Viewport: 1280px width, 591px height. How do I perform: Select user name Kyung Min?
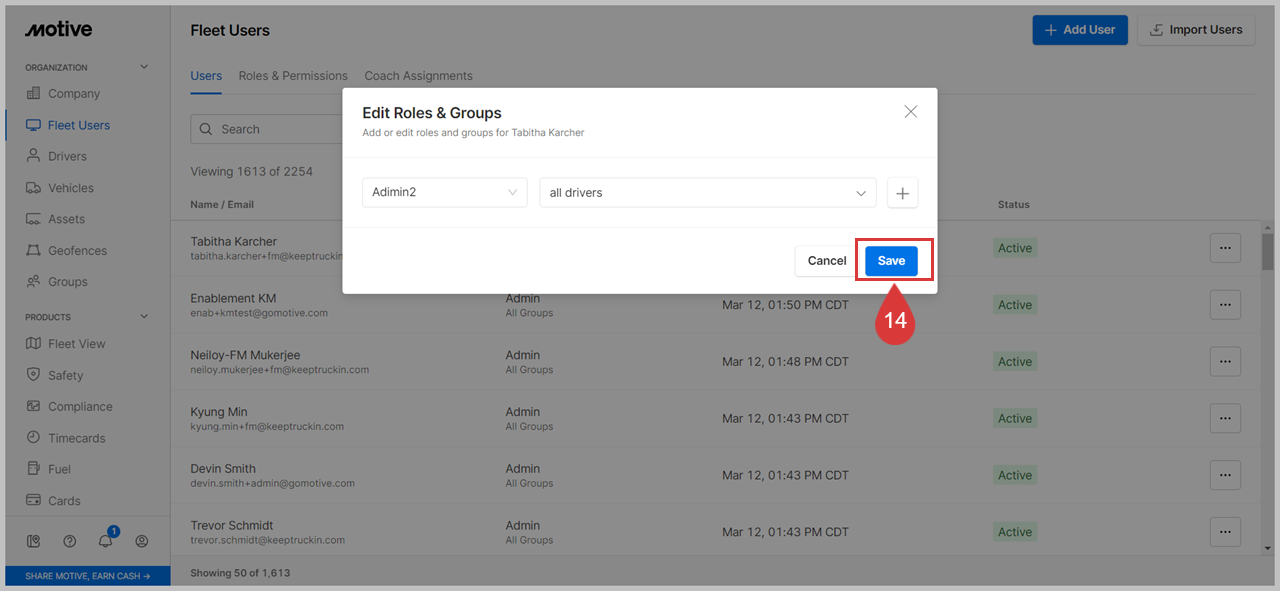click(x=219, y=412)
